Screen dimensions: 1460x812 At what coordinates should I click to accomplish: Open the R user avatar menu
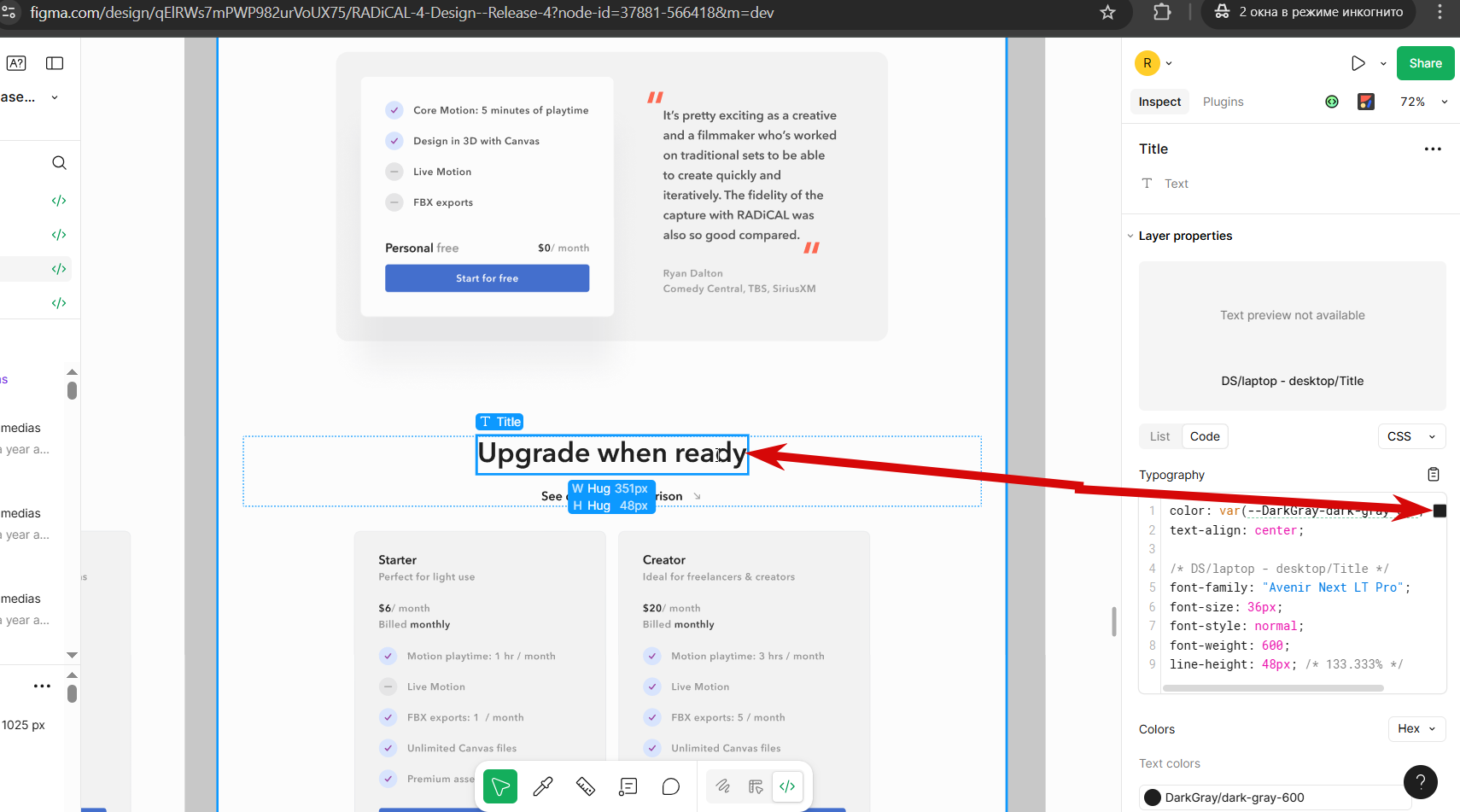1148,63
